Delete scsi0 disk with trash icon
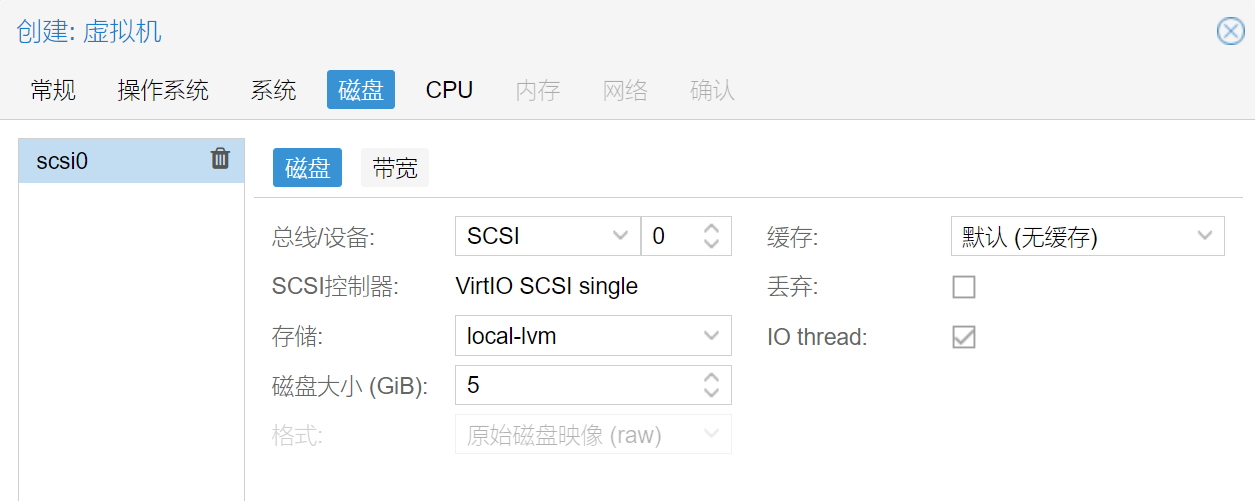The image size is (1255, 501). tap(220, 159)
